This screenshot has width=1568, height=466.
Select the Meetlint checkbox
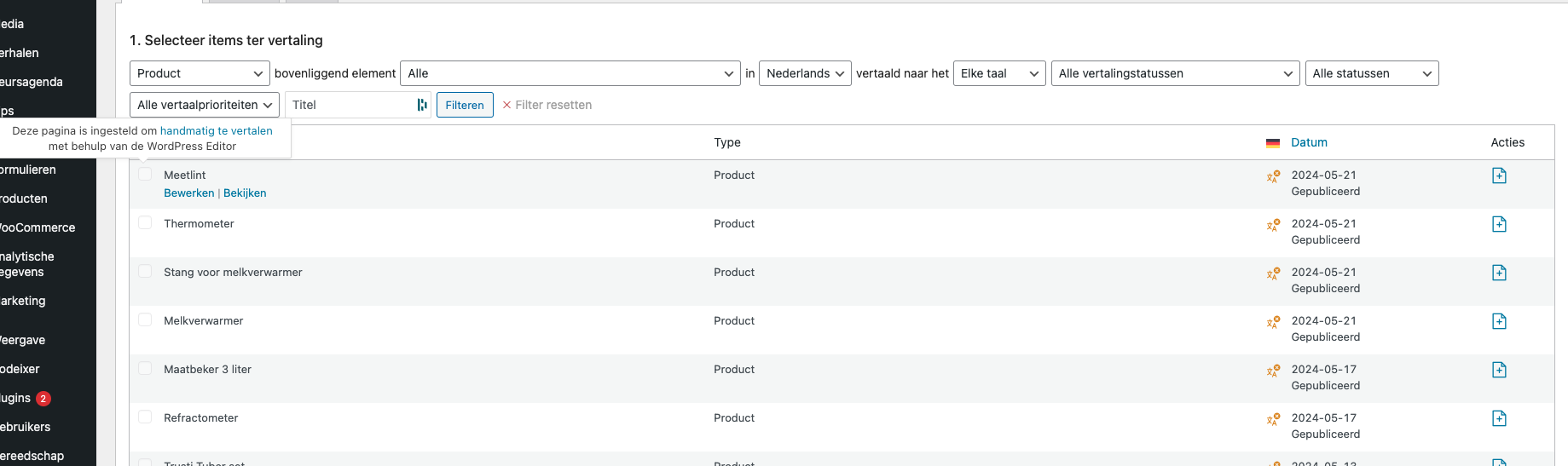pyautogui.click(x=145, y=174)
